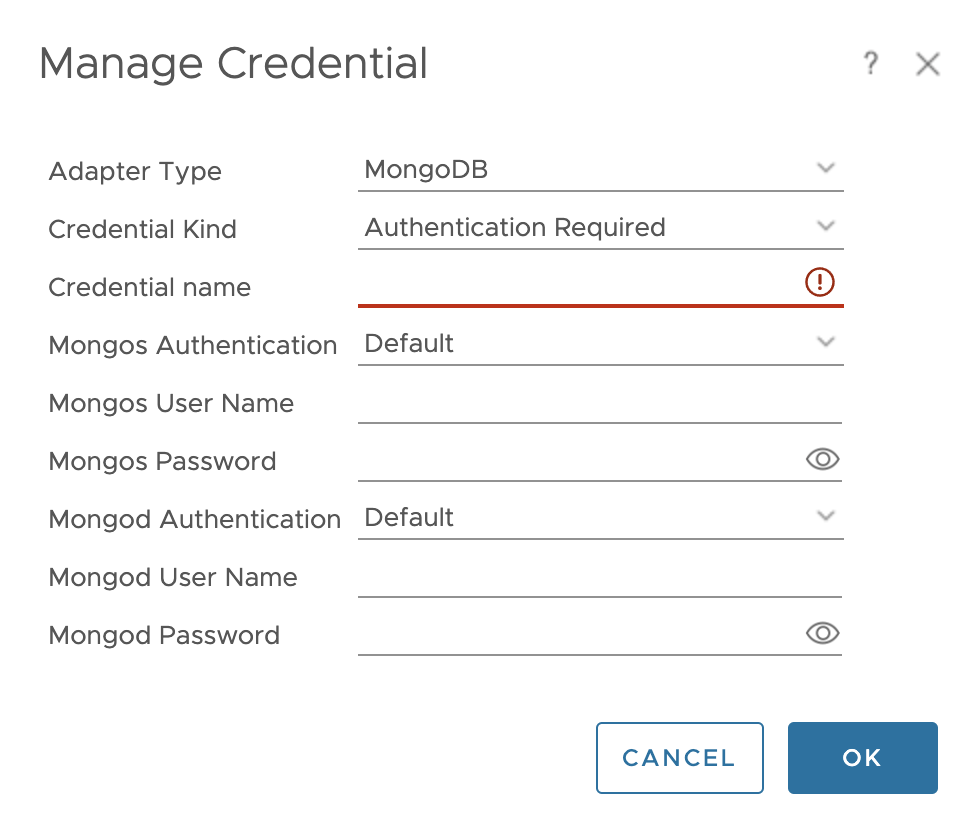
Task: Click the Mongod Authentication label
Action: tap(194, 519)
